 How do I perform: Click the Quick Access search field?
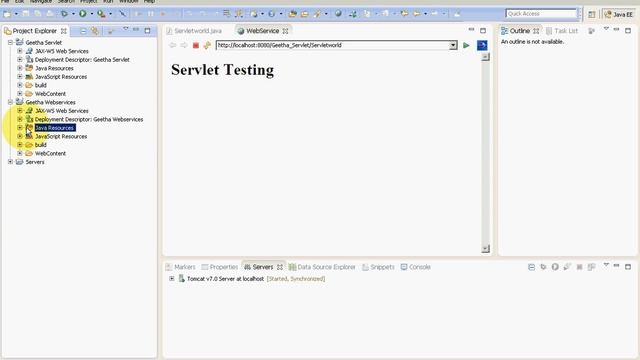(x=541, y=14)
